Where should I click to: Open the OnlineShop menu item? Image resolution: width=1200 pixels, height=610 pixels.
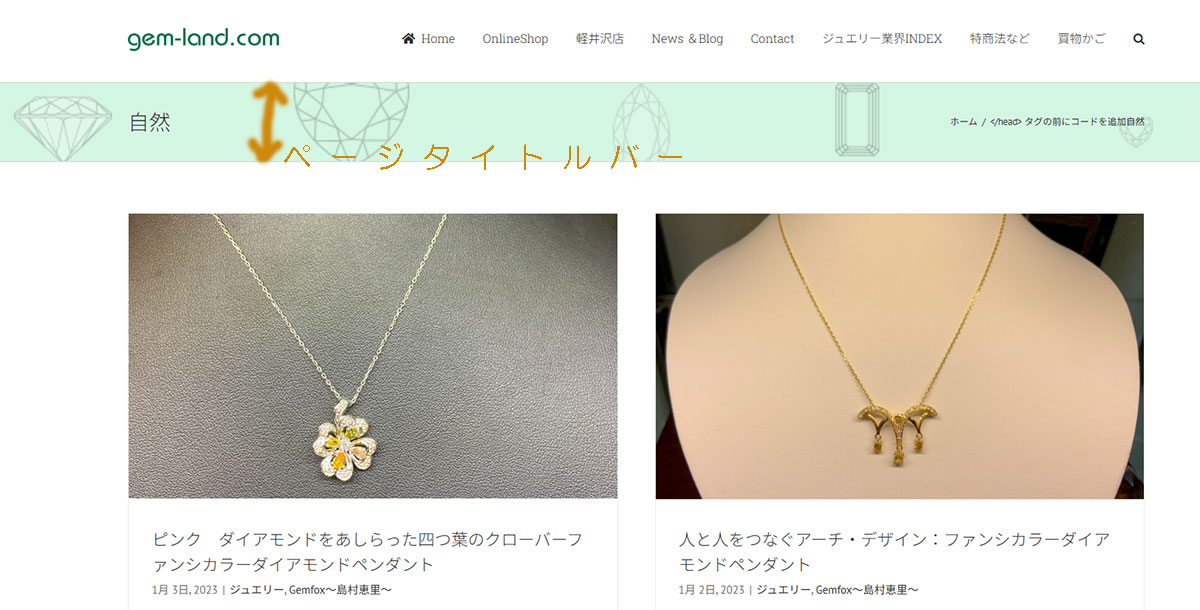pyautogui.click(x=515, y=39)
